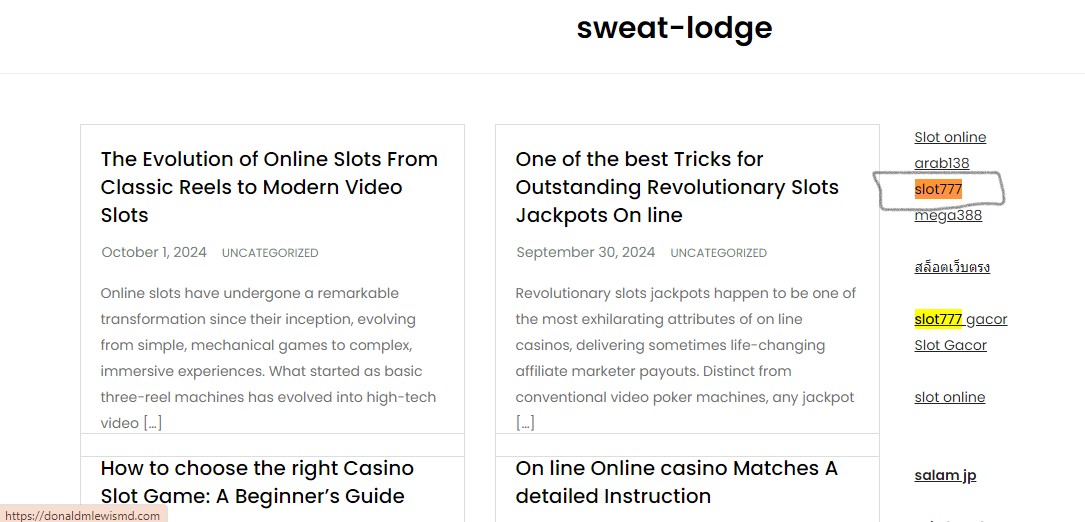Click the October 1, 2024 post date
This screenshot has height=522, width=1085.
click(x=154, y=253)
